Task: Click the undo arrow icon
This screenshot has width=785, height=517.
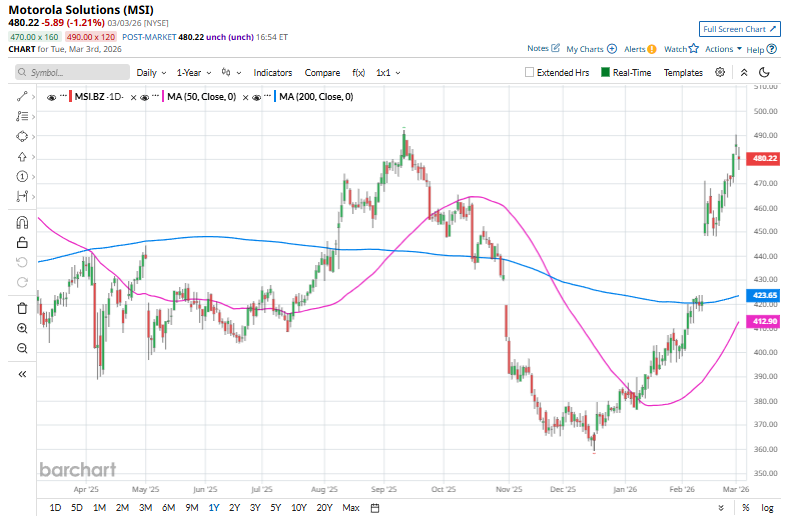Action: (22, 262)
